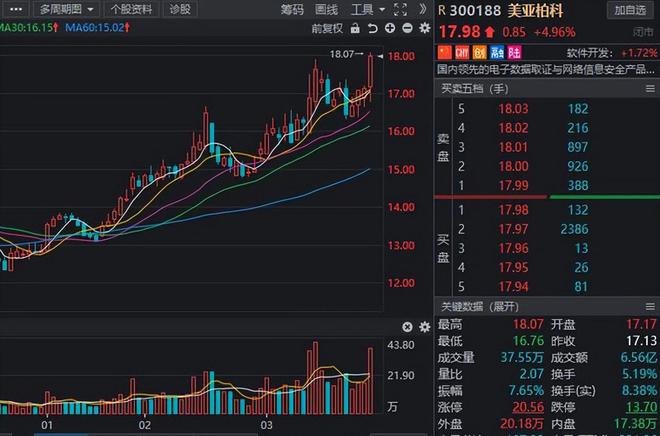660x436 pixels.
Task: Expand the toolbar with double-chevron icon
Action: coord(423,9)
